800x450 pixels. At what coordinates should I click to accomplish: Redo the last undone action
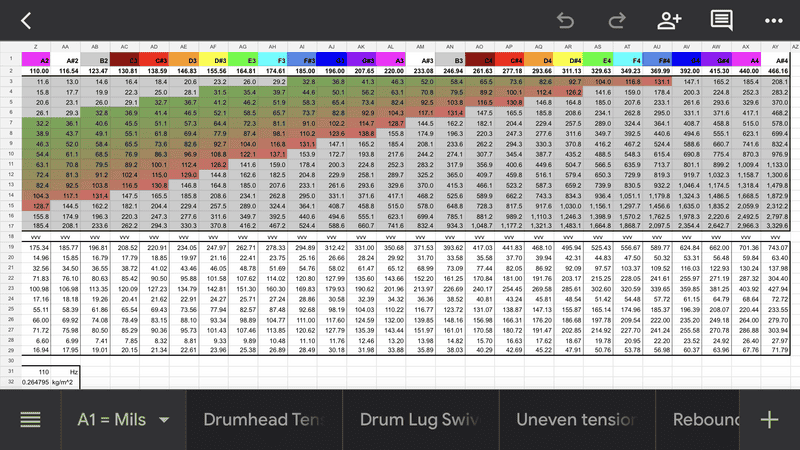pos(617,20)
